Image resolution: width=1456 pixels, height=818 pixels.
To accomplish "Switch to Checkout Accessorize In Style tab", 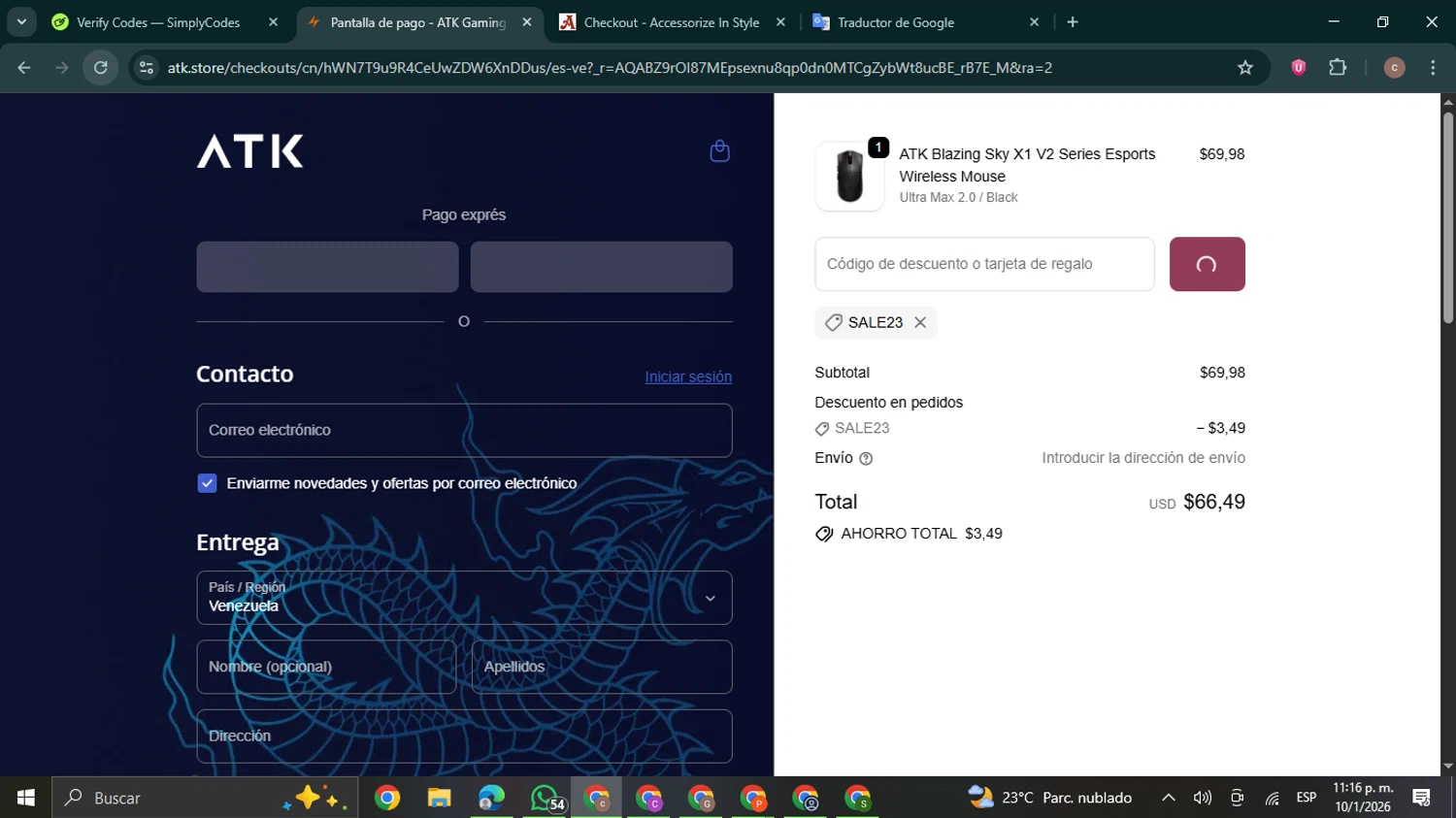I will click(672, 22).
